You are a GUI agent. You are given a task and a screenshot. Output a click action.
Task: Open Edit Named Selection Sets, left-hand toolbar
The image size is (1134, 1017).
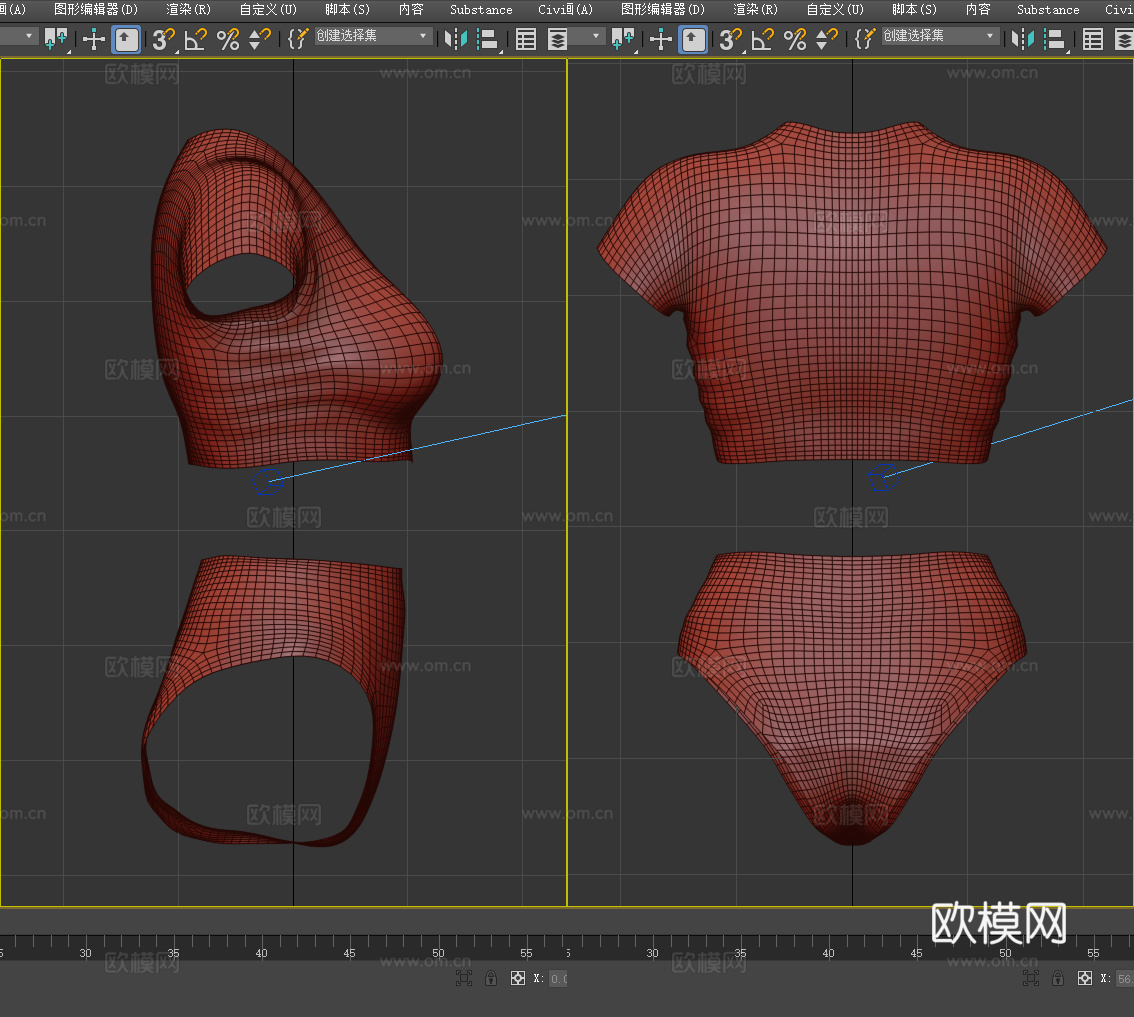(297, 39)
